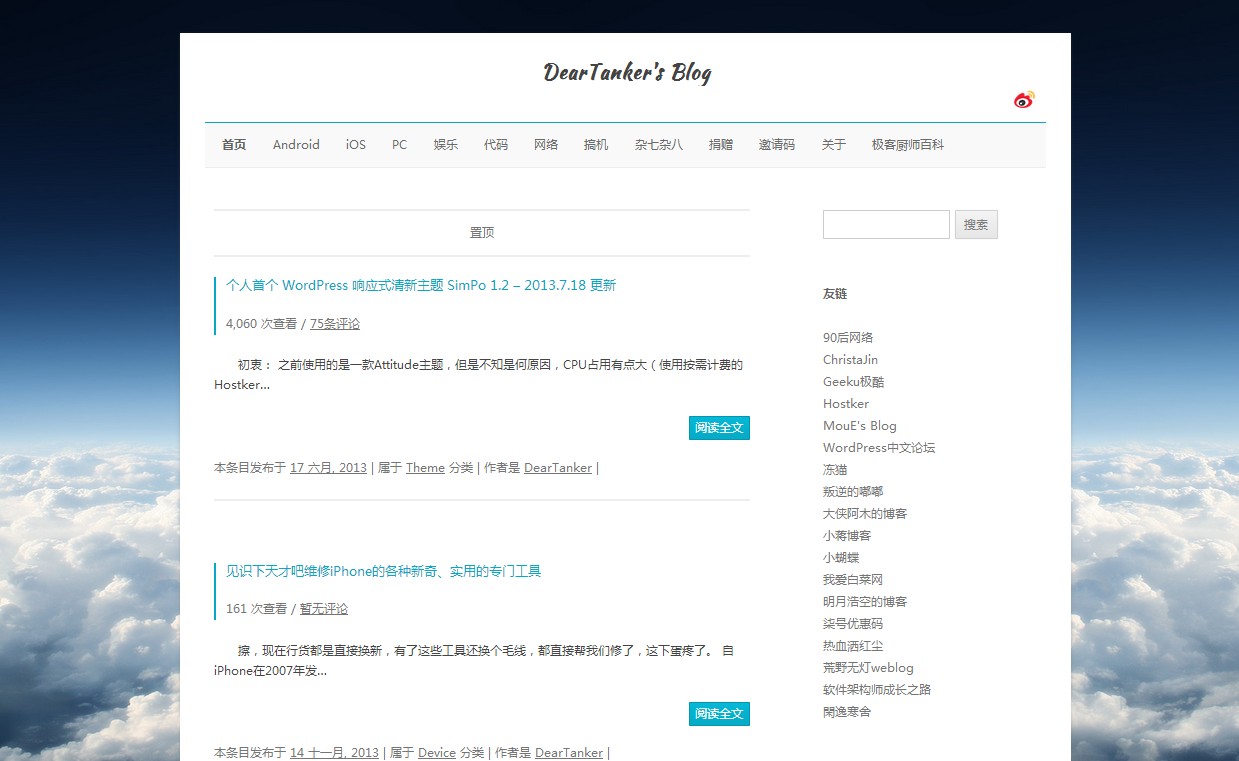Open the Theme category link
The width and height of the screenshot is (1239, 761).
click(425, 468)
